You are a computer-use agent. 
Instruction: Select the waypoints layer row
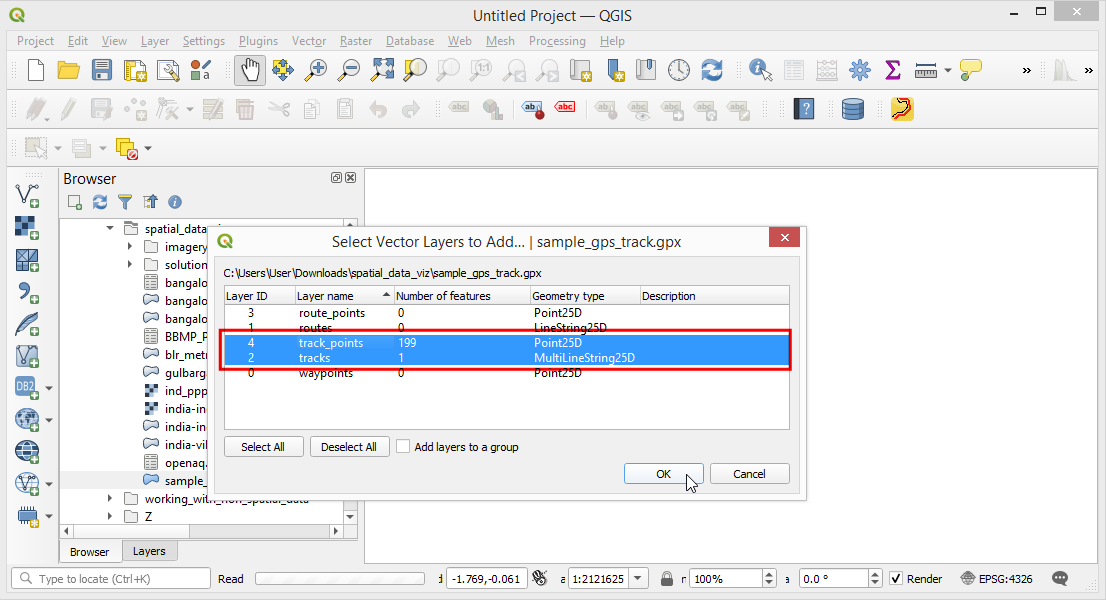[x=506, y=373]
